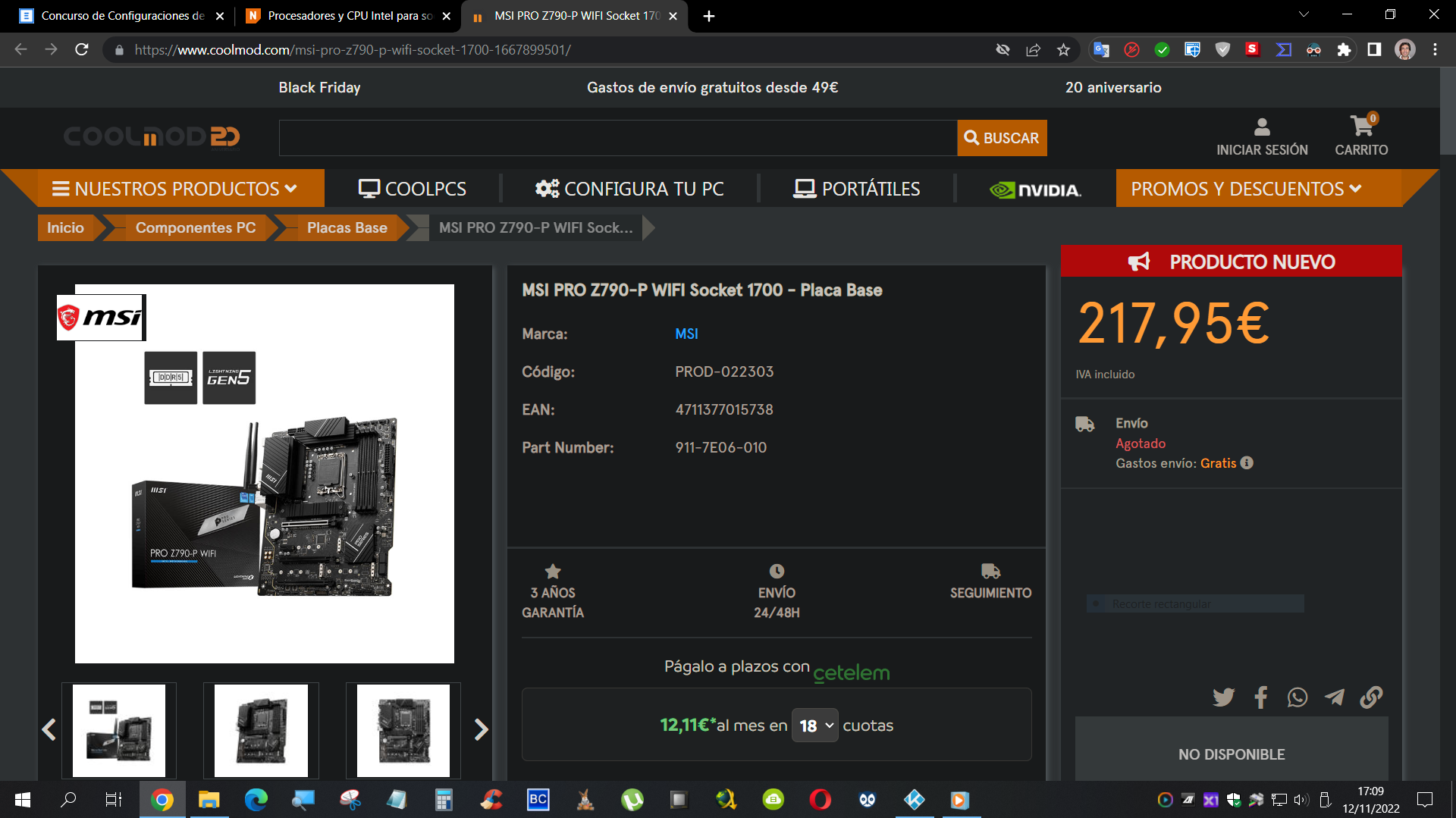Click the browser share page icon
The height and width of the screenshot is (818, 1456).
pyautogui.click(x=1033, y=50)
